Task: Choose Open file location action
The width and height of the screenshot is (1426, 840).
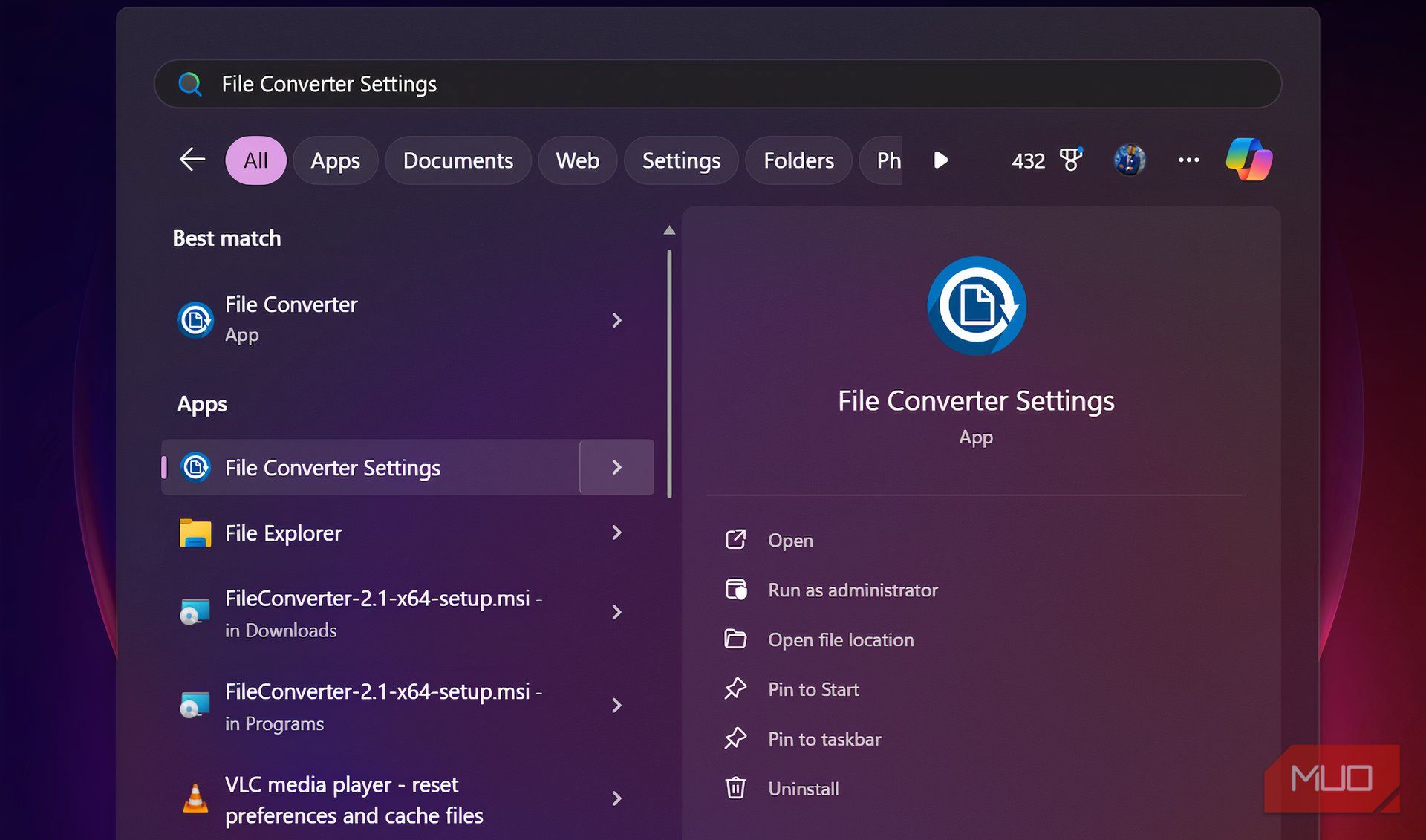Action: click(x=840, y=639)
